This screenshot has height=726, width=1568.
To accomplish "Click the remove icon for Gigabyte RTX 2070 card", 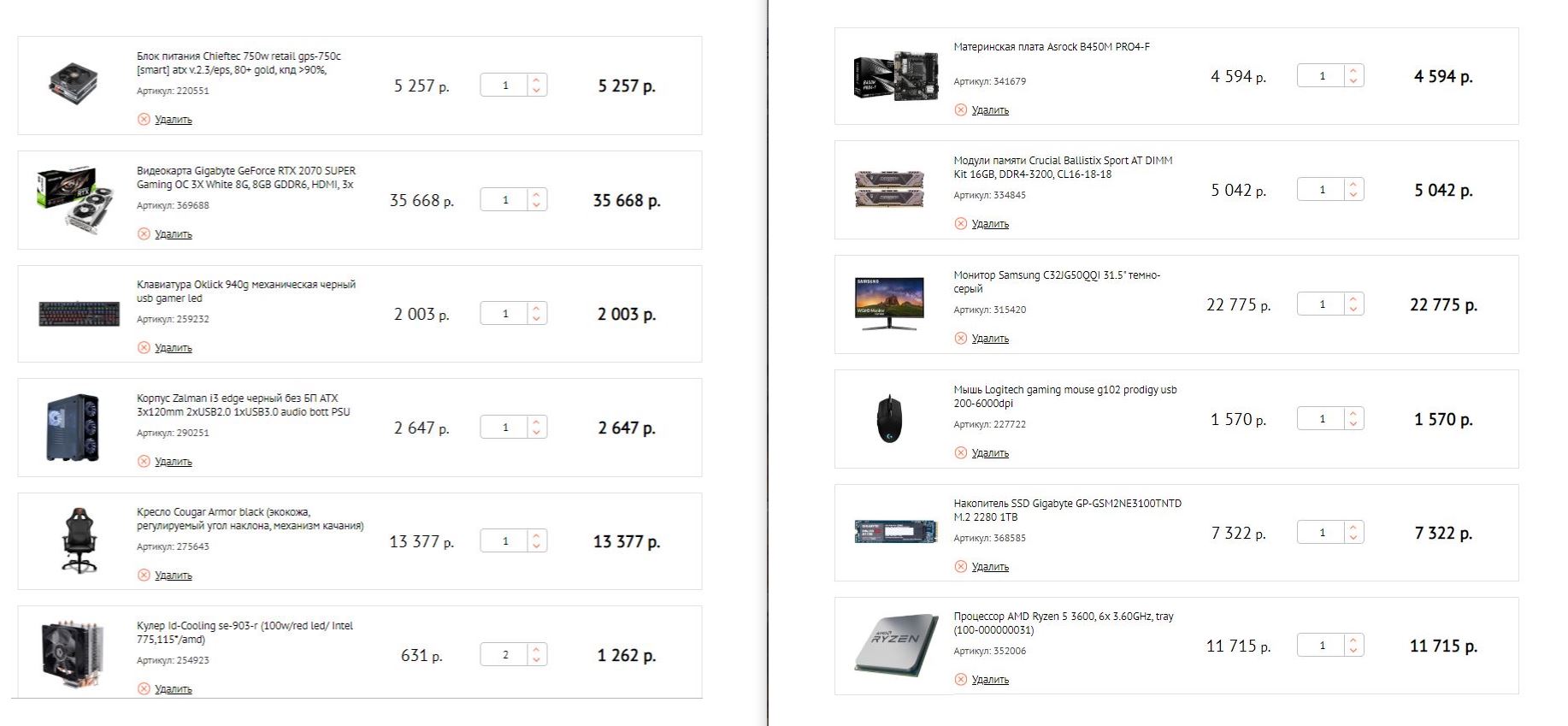I will click(144, 234).
